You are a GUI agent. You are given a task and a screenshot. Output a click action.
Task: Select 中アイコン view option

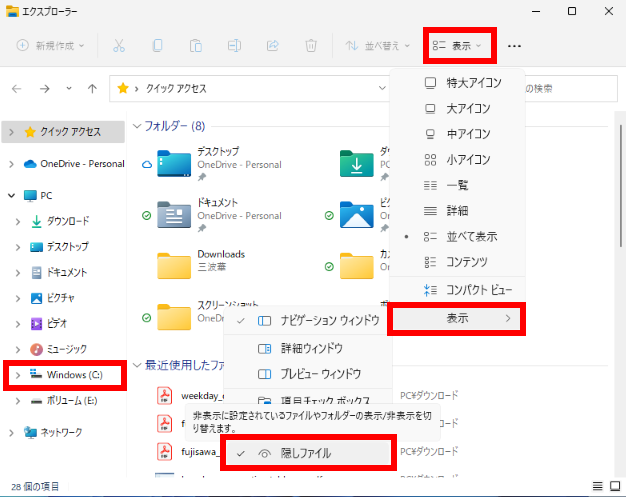[458, 134]
